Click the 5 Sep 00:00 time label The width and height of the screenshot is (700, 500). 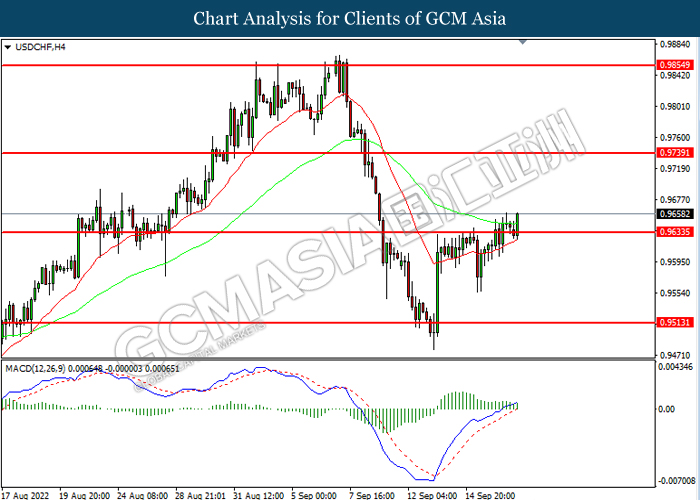tap(314, 496)
